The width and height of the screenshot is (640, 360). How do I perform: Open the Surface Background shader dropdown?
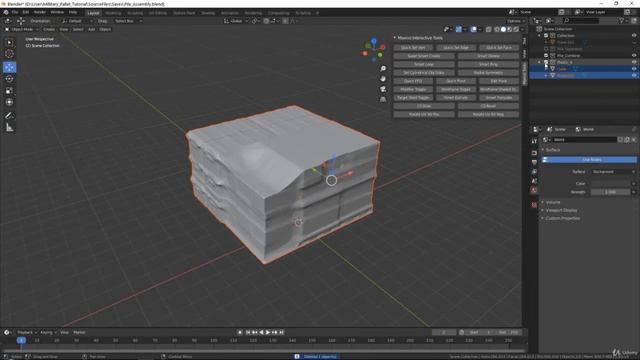coord(613,172)
